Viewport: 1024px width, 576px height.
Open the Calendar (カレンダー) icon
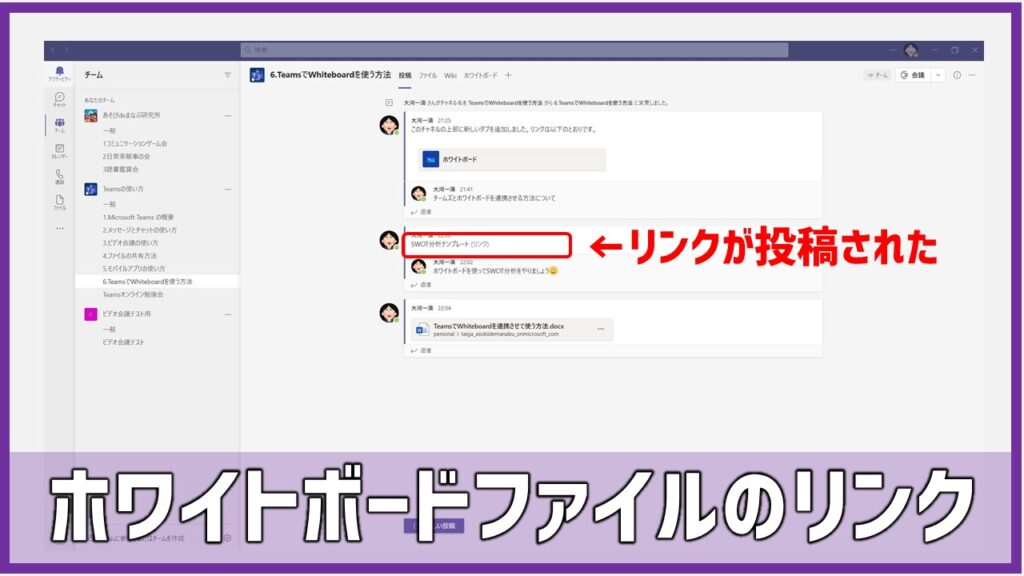(x=59, y=149)
